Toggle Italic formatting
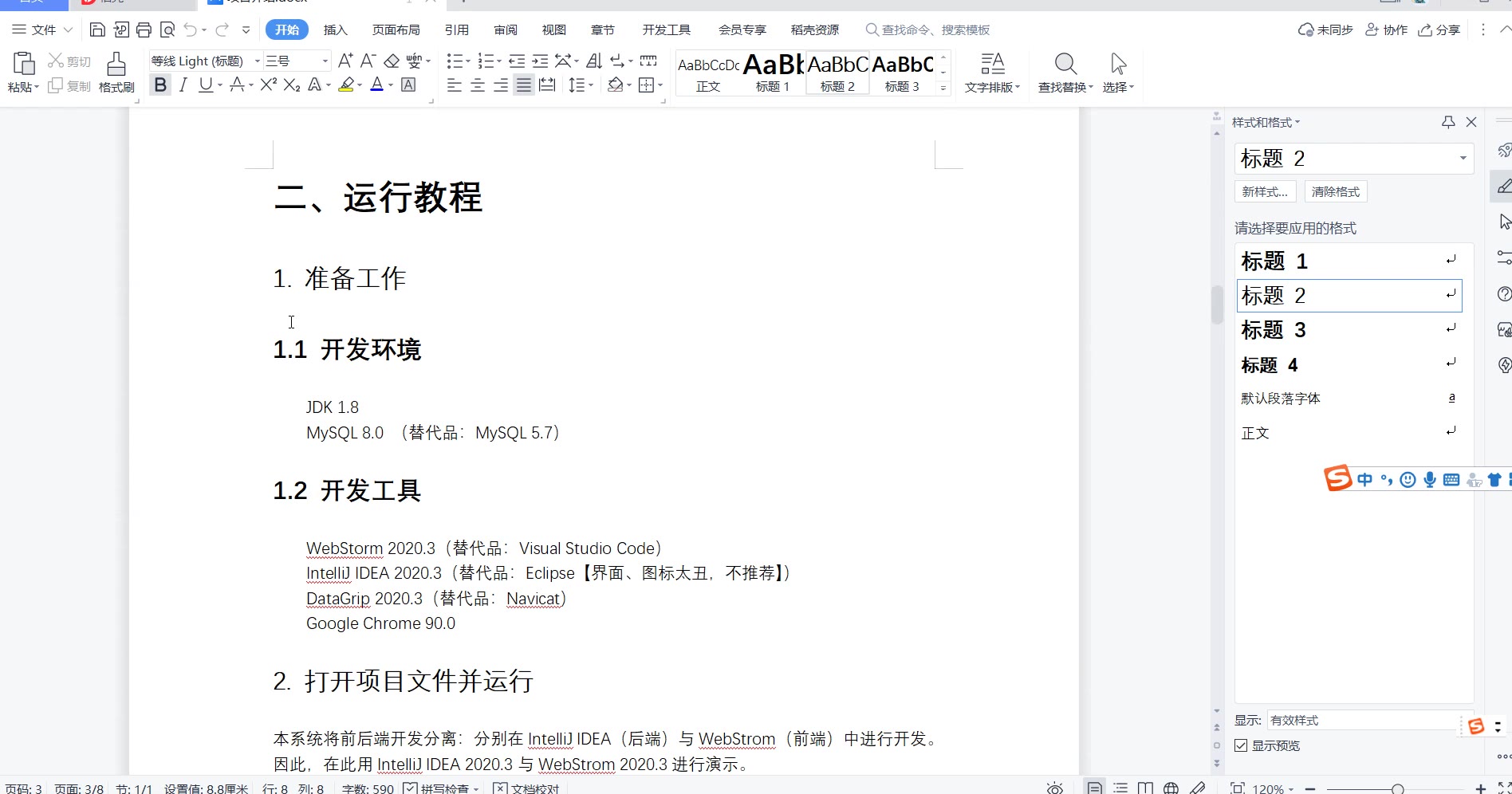This screenshot has height=794, width=1512. click(x=183, y=85)
